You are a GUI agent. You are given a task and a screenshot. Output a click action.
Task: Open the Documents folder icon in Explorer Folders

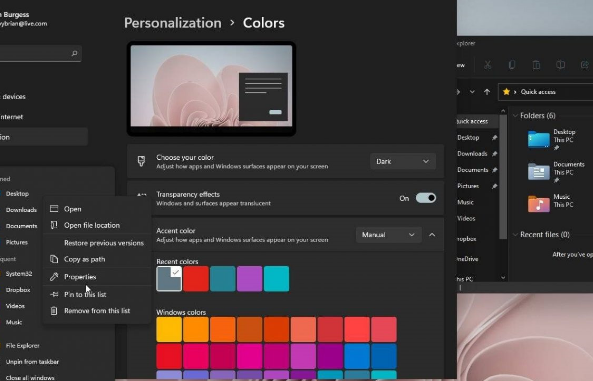coord(539,172)
